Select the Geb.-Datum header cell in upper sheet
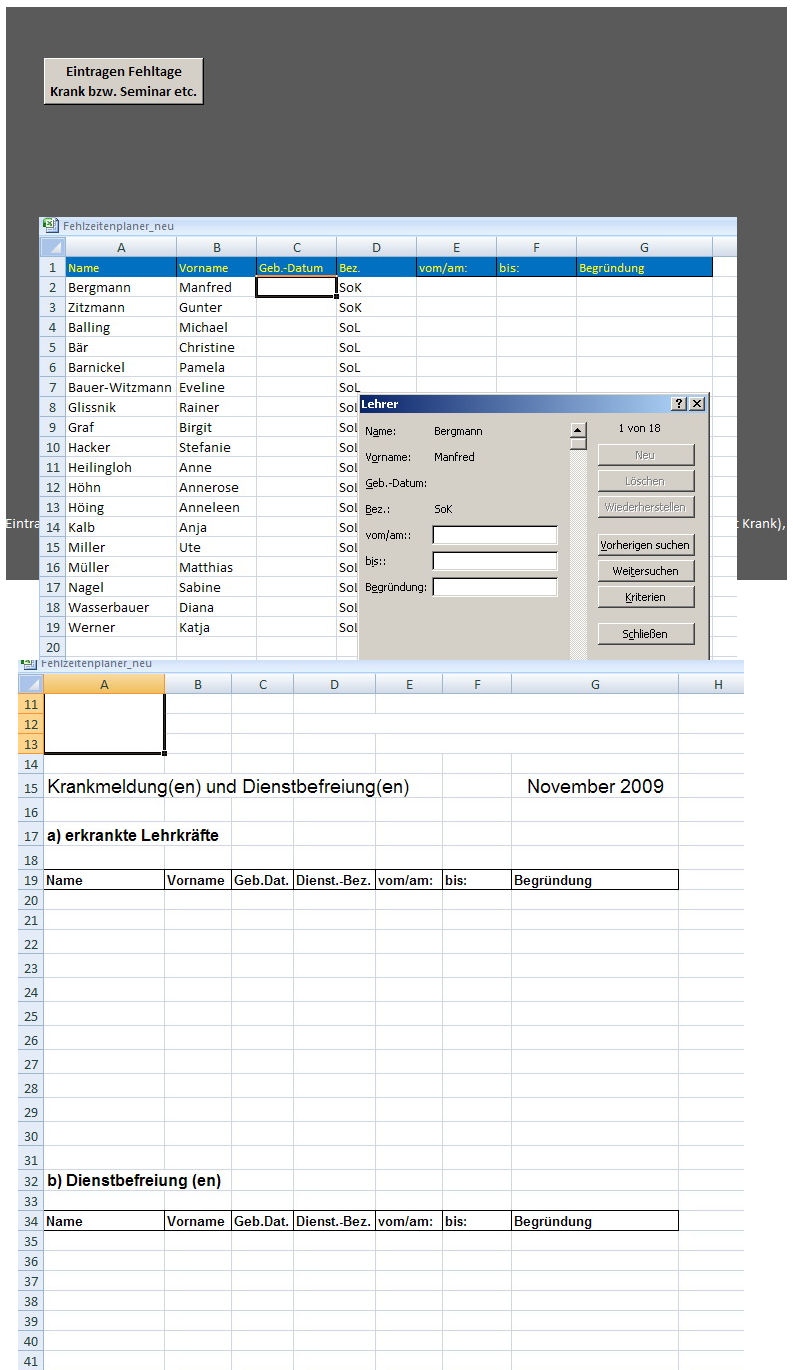This screenshot has width=793, height=1370. coord(296,267)
